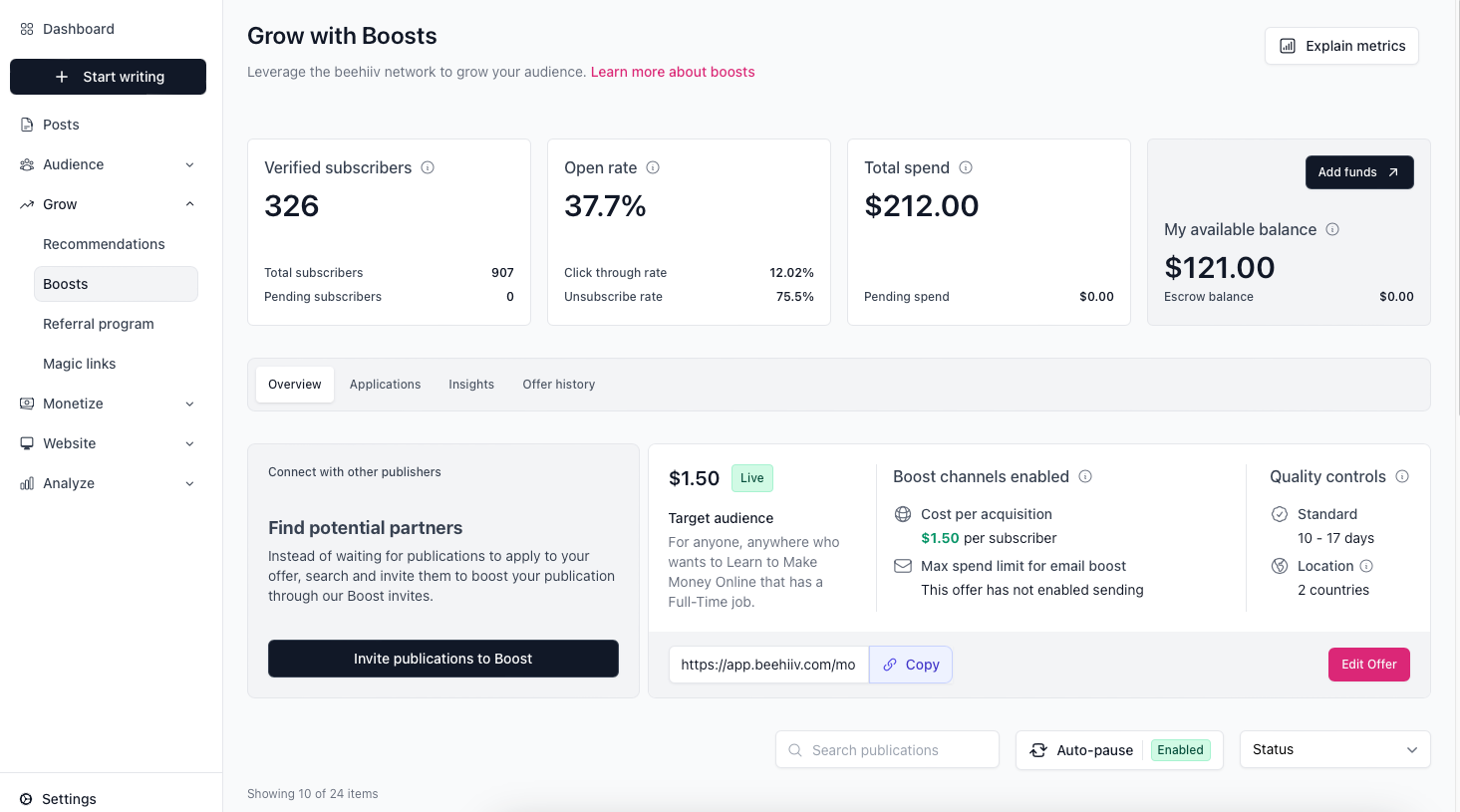Screen dimensions: 1460x812
Task: Expand the Audience sidebar section
Action: click(x=189, y=164)
